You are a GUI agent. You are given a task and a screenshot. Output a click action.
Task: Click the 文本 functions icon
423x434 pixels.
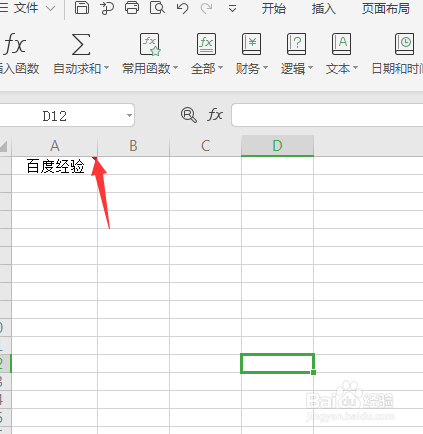[x=341, y=44]
